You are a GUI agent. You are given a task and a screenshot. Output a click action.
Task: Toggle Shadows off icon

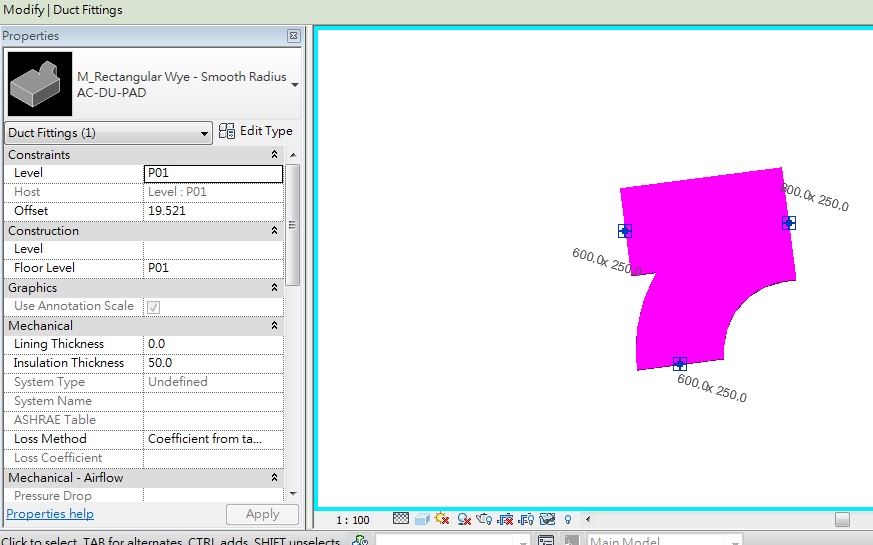pos(464,519)
